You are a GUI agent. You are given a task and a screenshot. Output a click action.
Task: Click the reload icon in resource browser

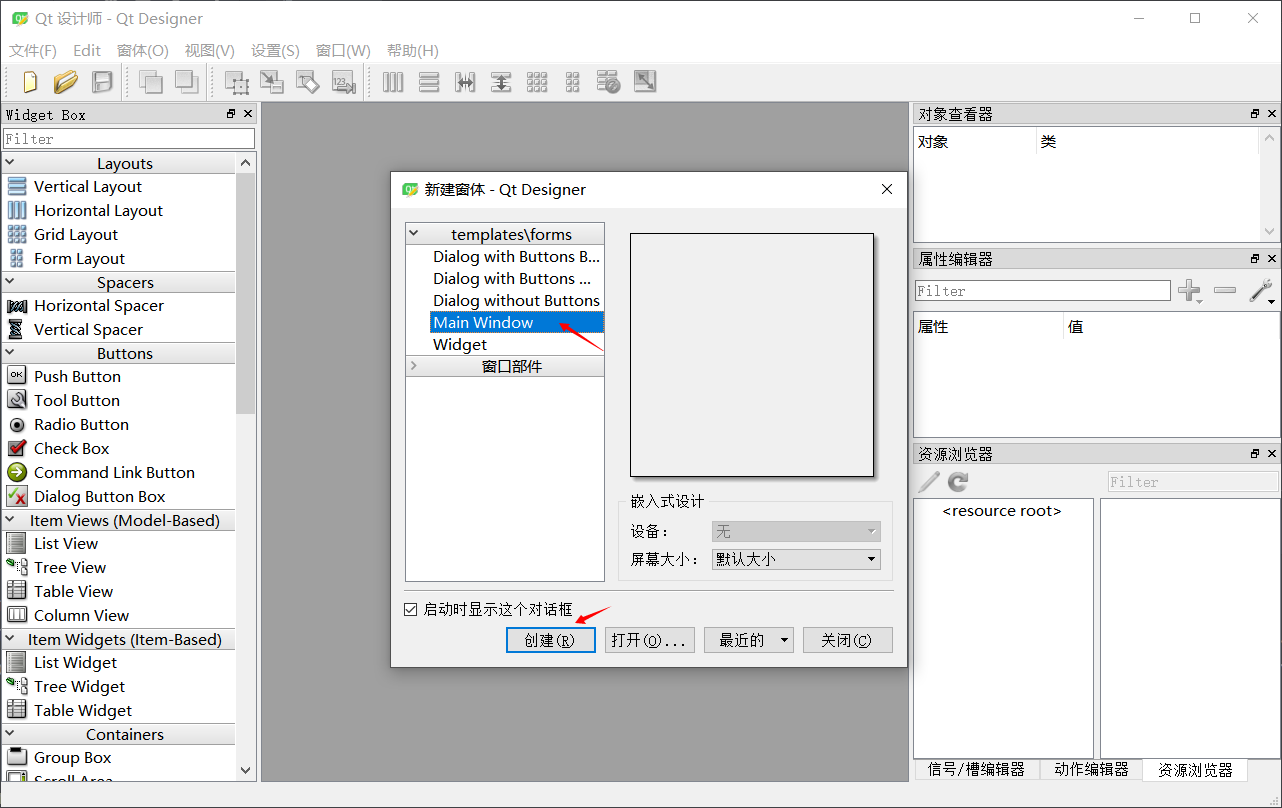tap(958, 482)
